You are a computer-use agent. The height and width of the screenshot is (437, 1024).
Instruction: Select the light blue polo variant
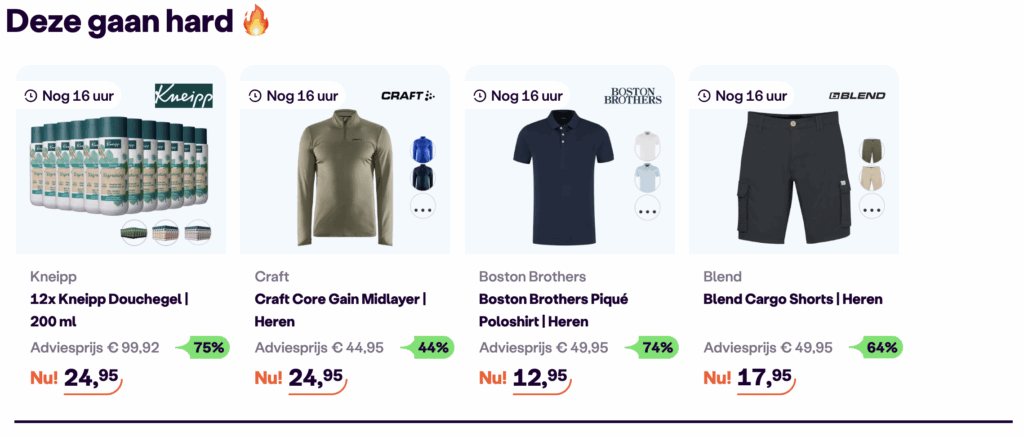tap(647, 178)
